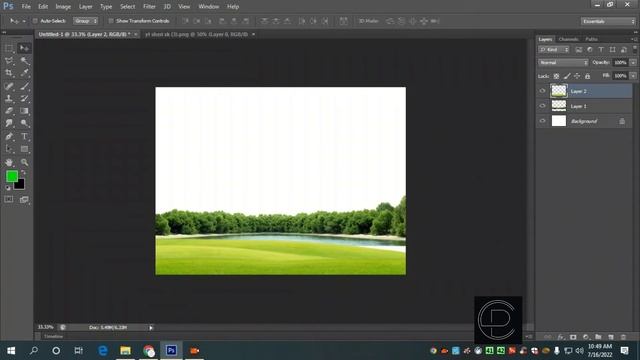Screen dimensions: 640x360
Task: Toggle lock all padlock
Action: tap(587, 76)
